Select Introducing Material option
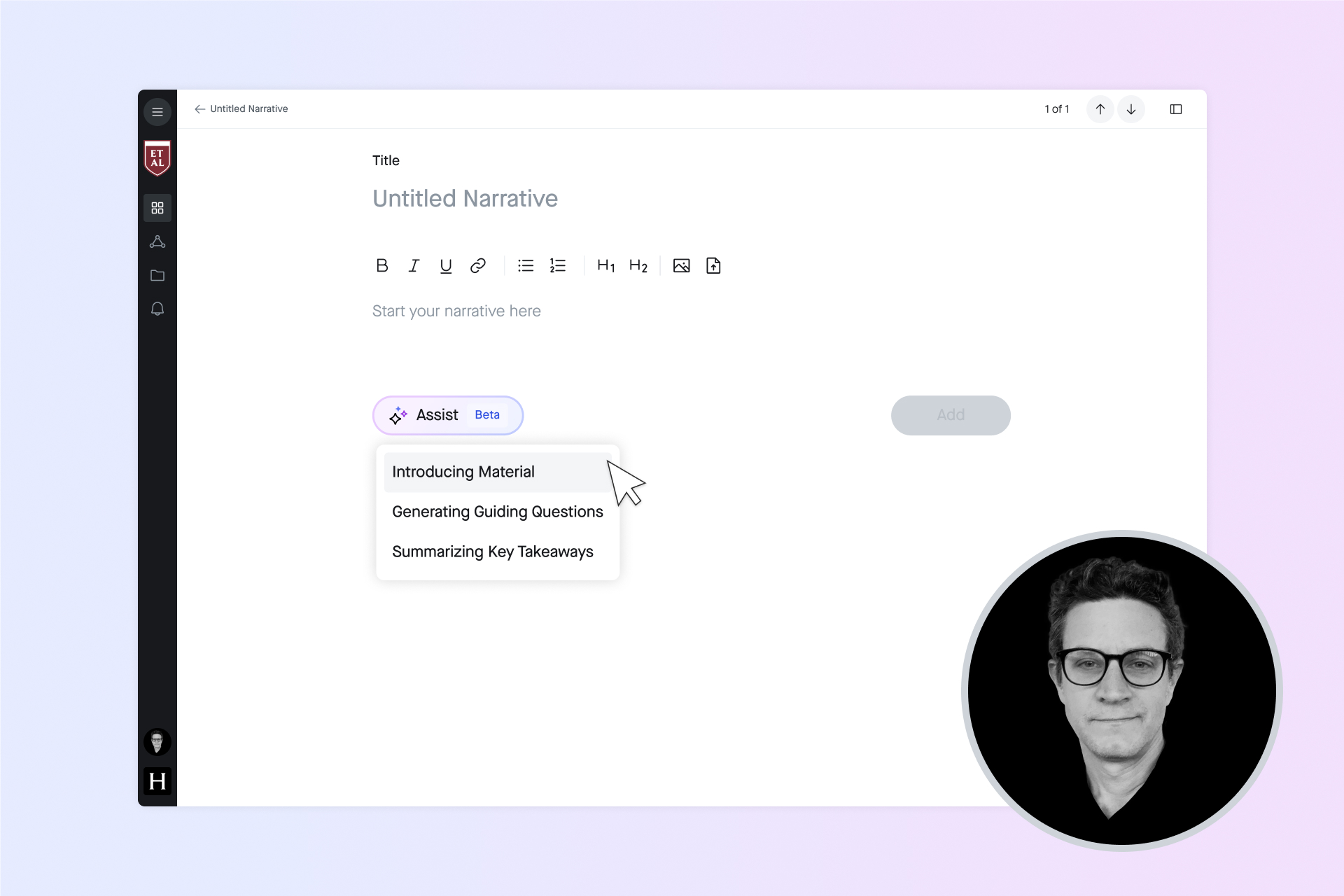The image size is (1344, 896). (463, 472)
